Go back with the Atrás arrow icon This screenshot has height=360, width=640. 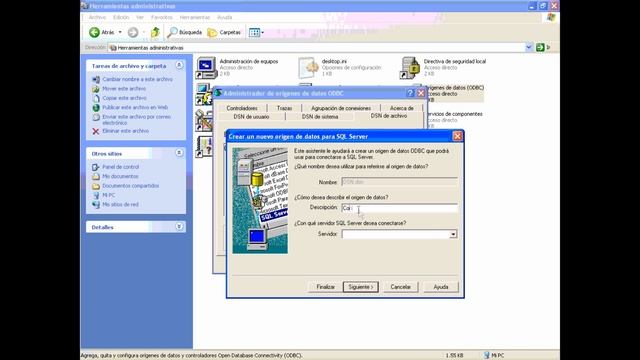click(x=94, y=32)
